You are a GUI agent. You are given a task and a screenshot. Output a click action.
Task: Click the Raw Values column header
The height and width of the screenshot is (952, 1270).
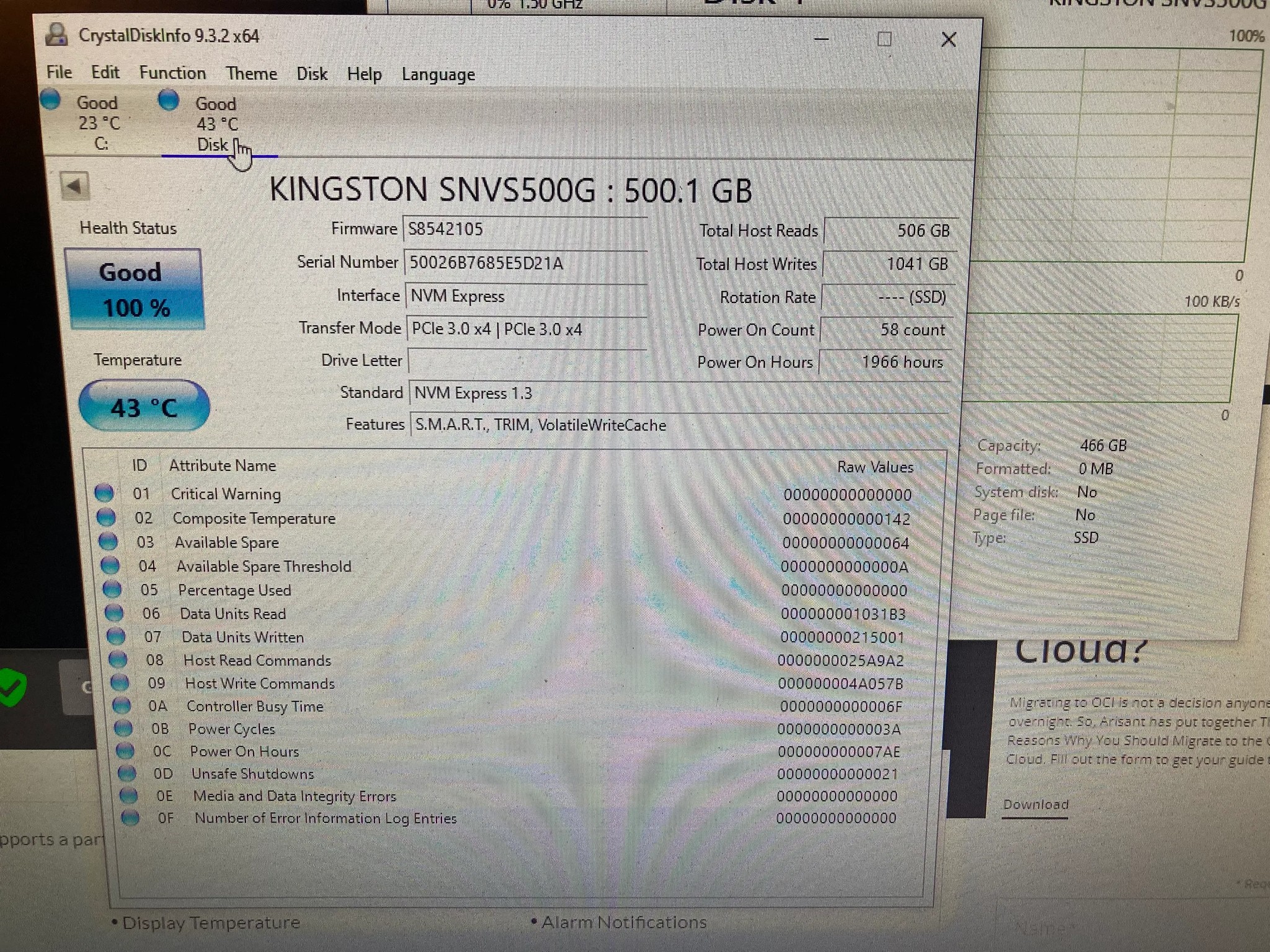(x=875, y=467)
